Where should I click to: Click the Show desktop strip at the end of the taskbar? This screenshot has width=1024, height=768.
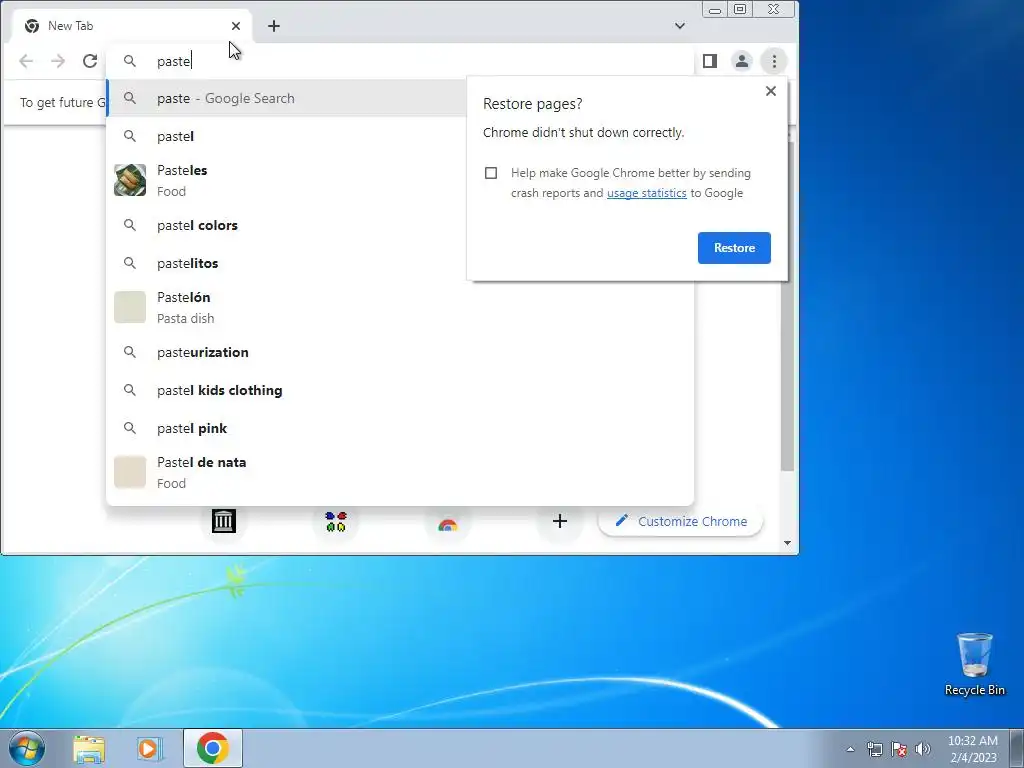click(1018, 748)
